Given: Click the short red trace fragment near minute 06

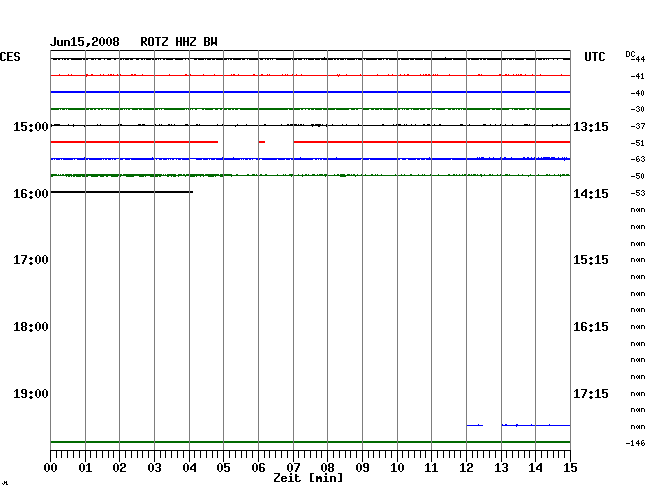Looking at the screenshot, I should pos(262,142).
